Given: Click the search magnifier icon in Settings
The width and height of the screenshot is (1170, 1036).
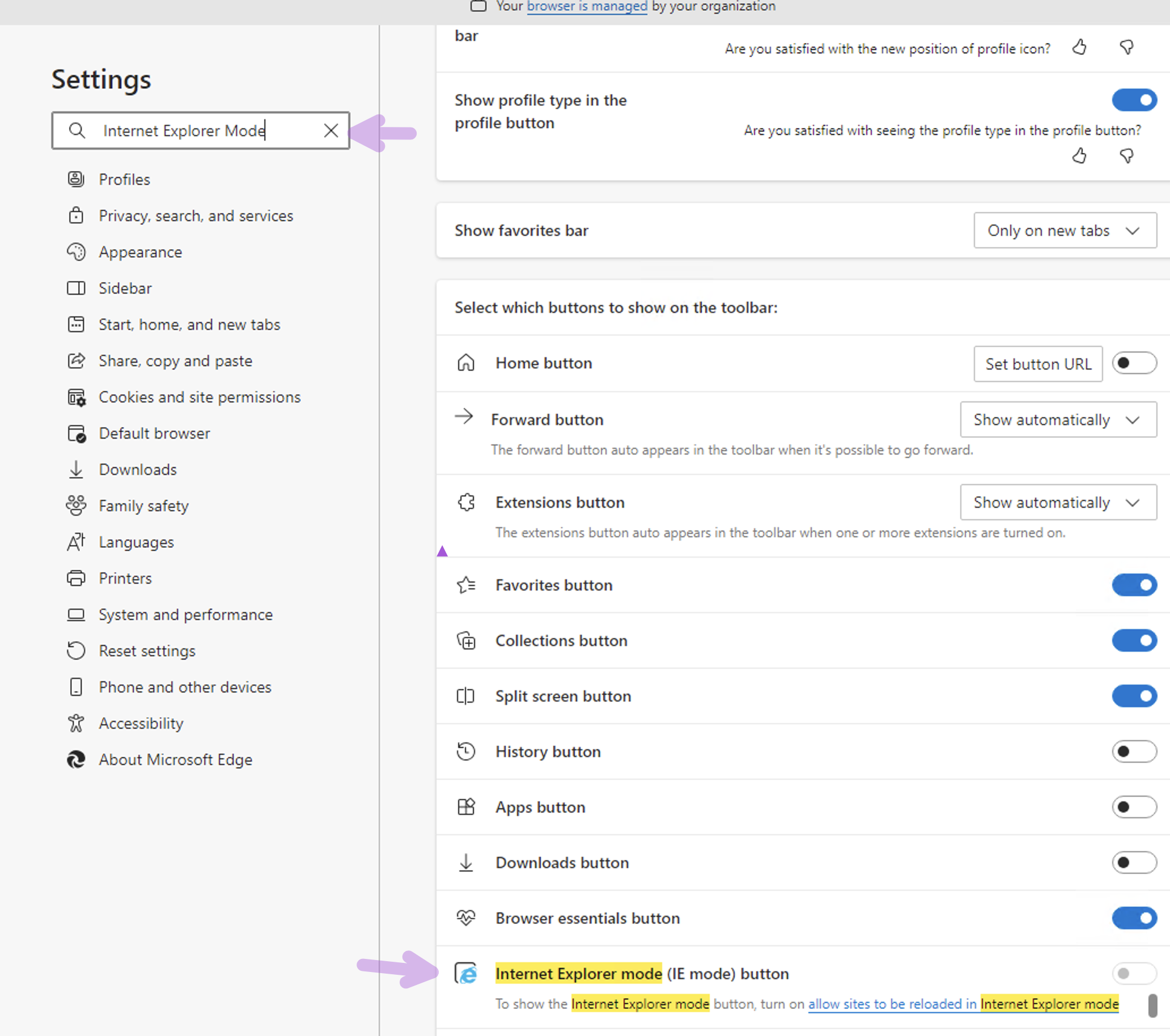Looking at the screenshot, I should point(77,130).
